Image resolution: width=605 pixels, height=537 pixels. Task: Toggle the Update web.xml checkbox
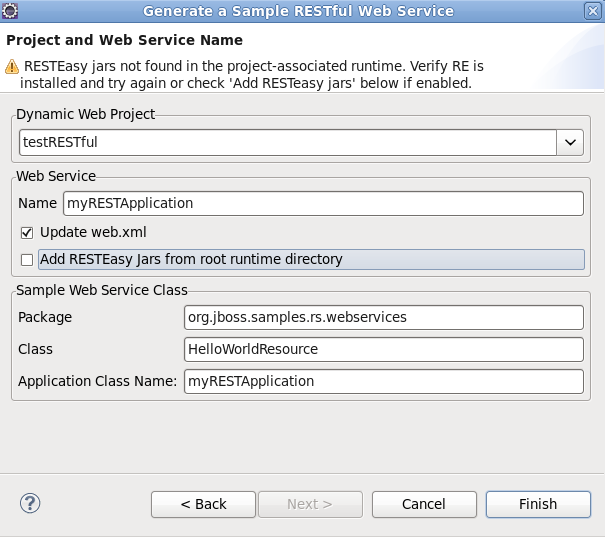pos(27,233)
